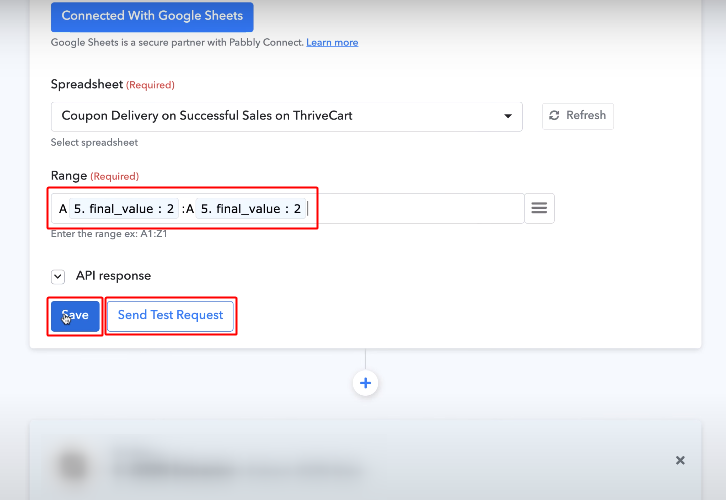Select the second '5. final_value : 2' token
Viewport: 726px width, 500px height.
pos(250,209)
